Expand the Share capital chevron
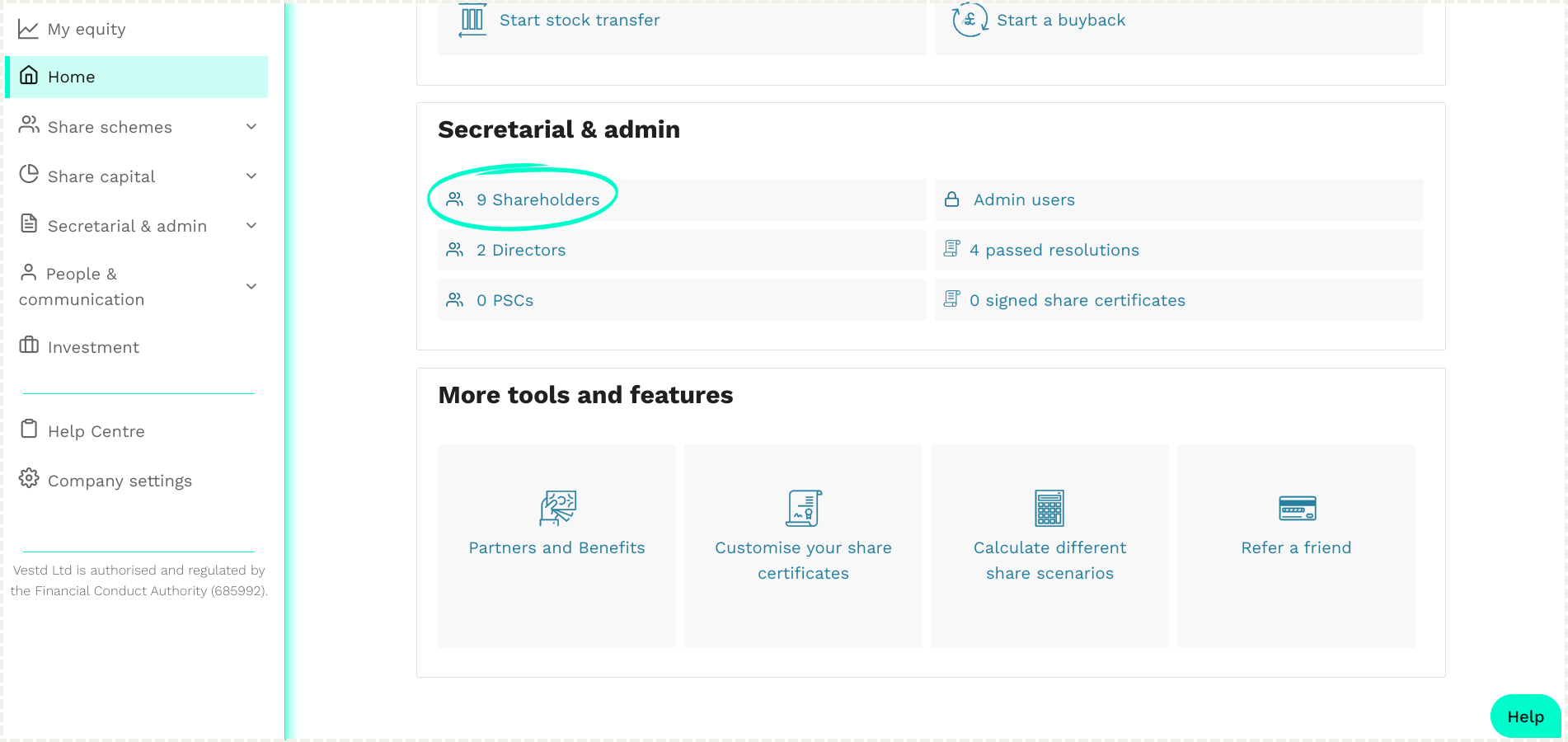This screenshot has width=1568, height=742. pyautogui.click(x=251, y=176)
